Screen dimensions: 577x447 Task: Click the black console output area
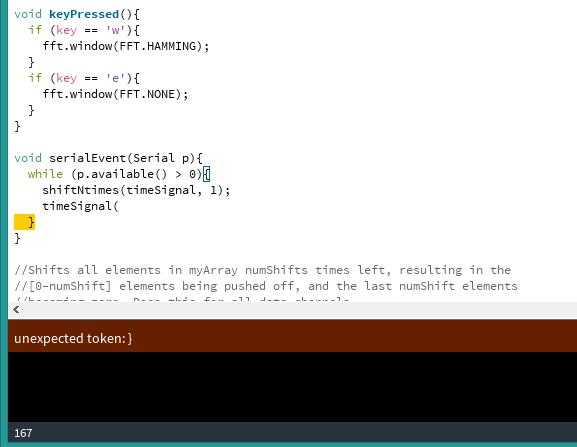(x=293, y=387)
